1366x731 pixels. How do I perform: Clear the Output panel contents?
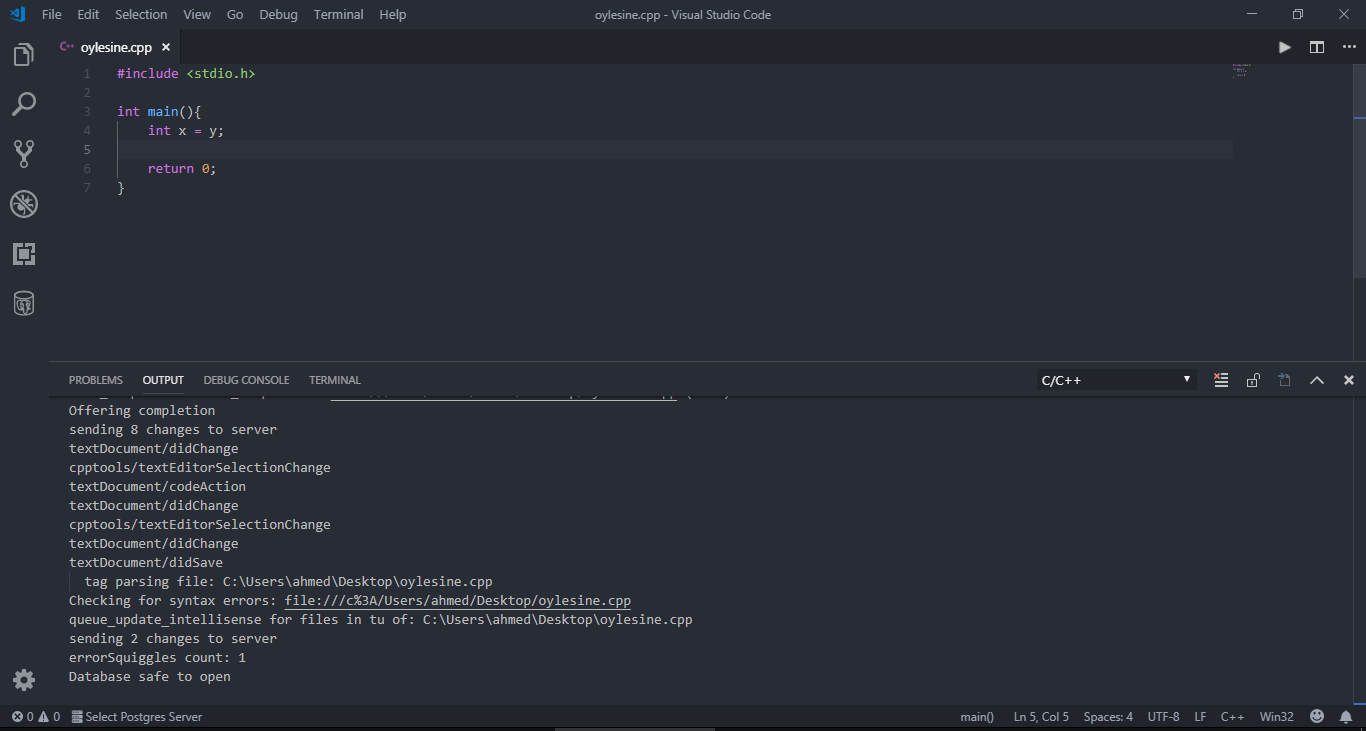(1221, 380)
